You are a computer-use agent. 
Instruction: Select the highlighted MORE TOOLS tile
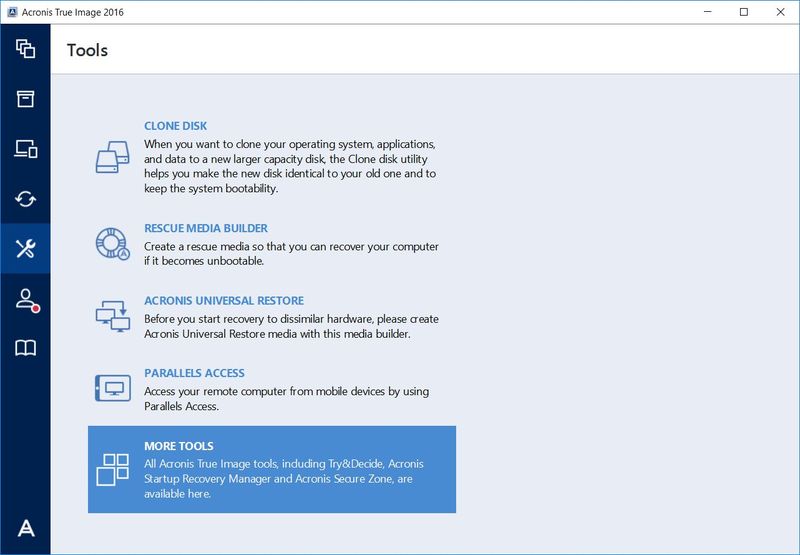(x=271, y=469)
